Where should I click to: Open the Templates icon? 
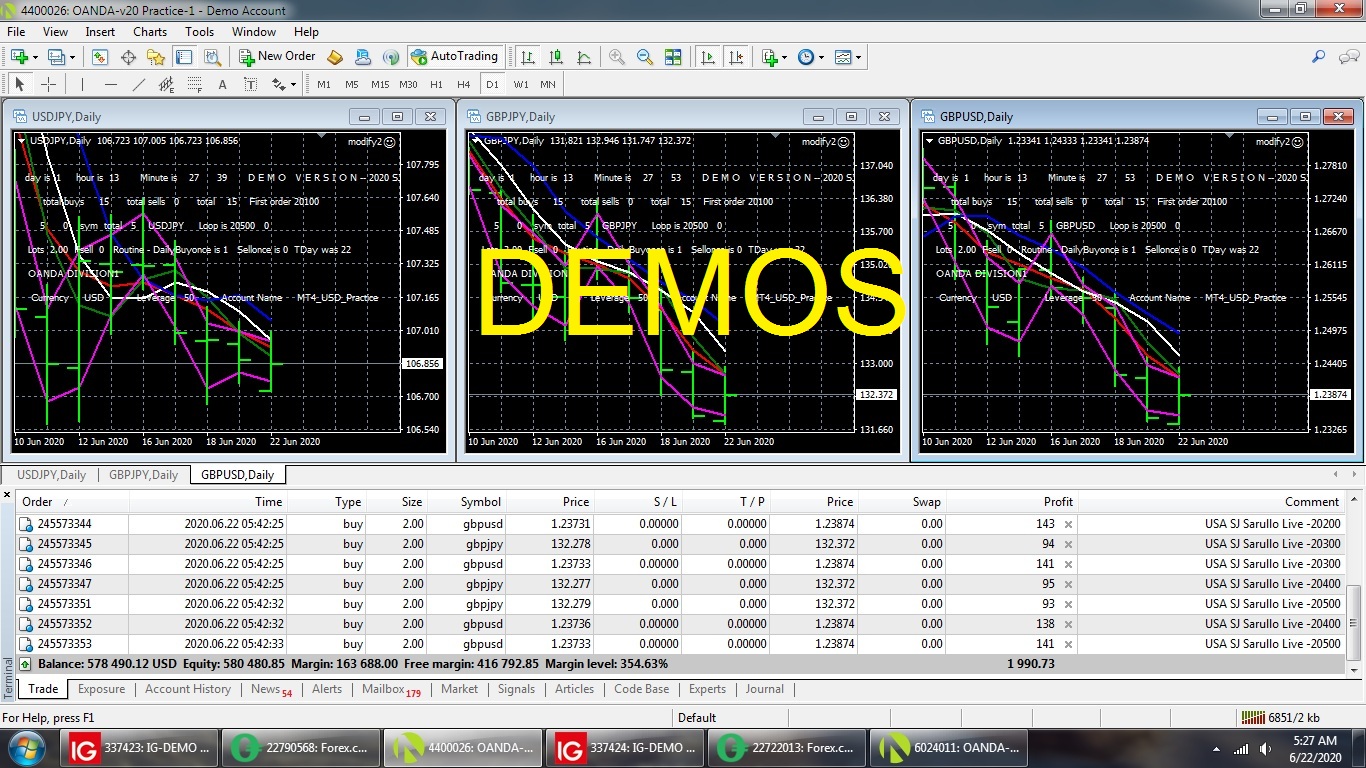point(842,57)
